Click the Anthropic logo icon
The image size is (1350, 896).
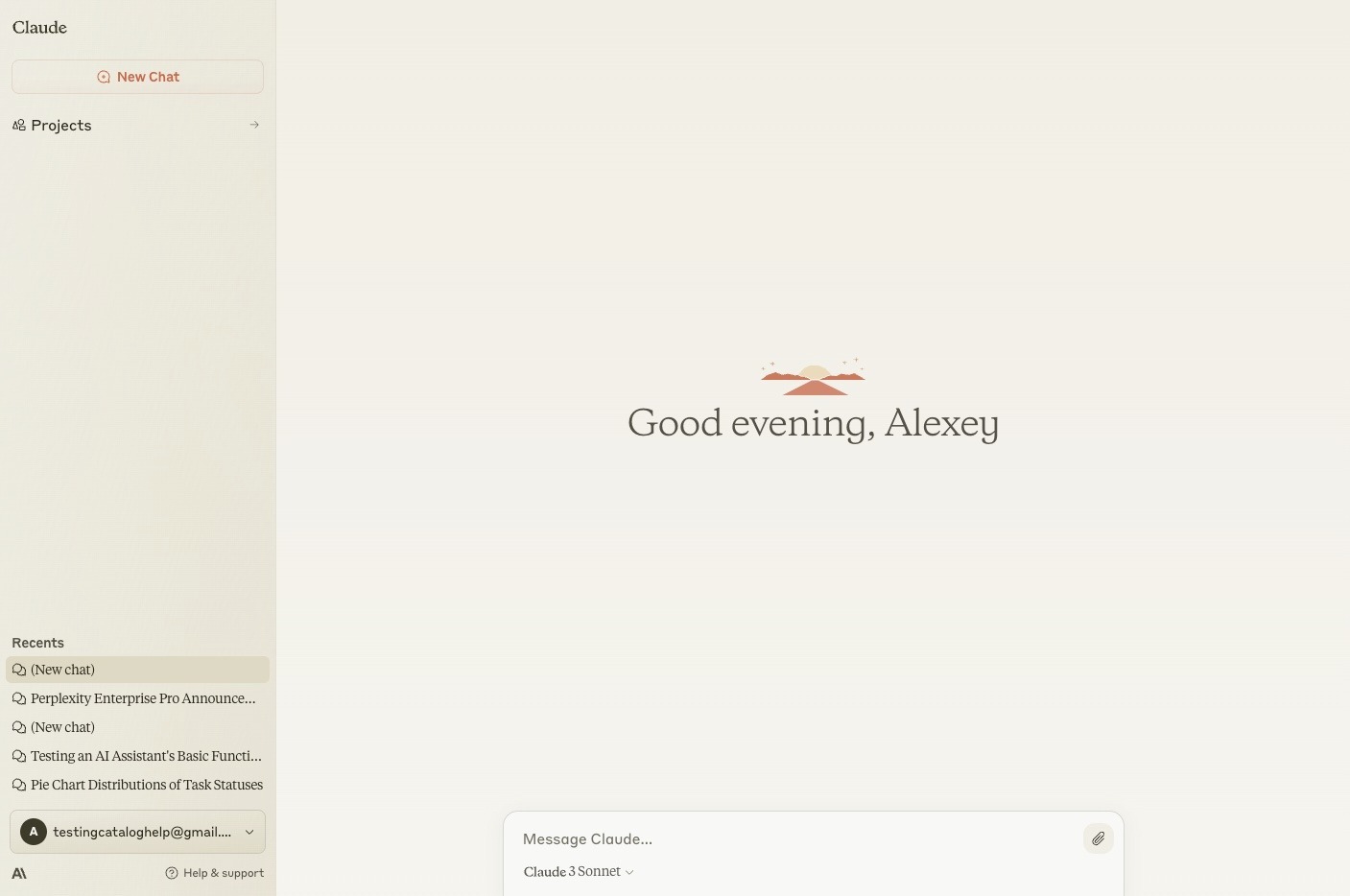[x=19, y=873]
